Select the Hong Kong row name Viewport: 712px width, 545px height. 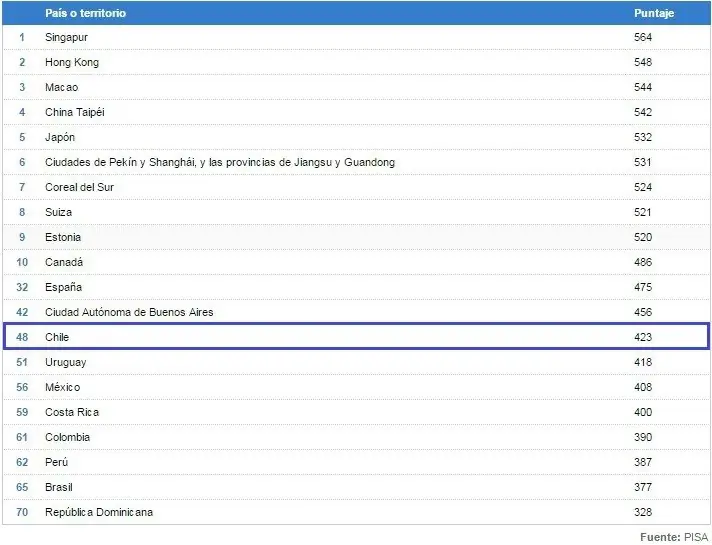pyautogui.click(x=72, y=62)
